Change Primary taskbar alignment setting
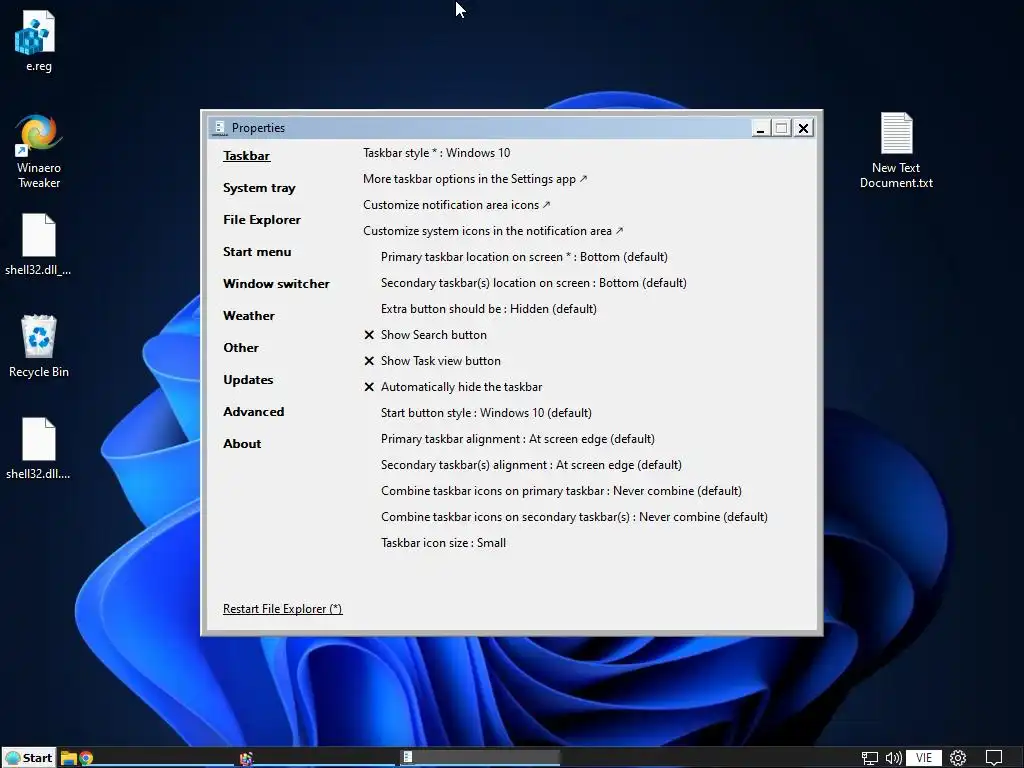This screenshot has height=768, width=1024. (x=518, y=439)
